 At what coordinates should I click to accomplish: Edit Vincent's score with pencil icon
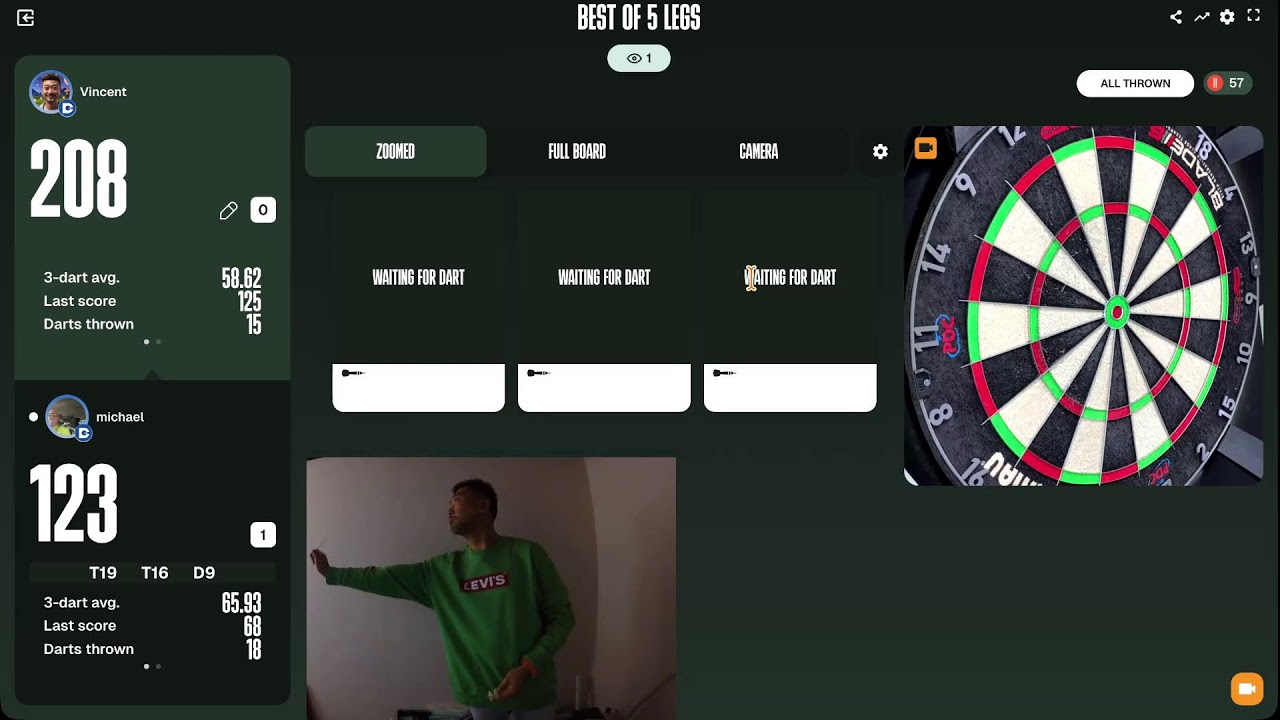point(229,210)
